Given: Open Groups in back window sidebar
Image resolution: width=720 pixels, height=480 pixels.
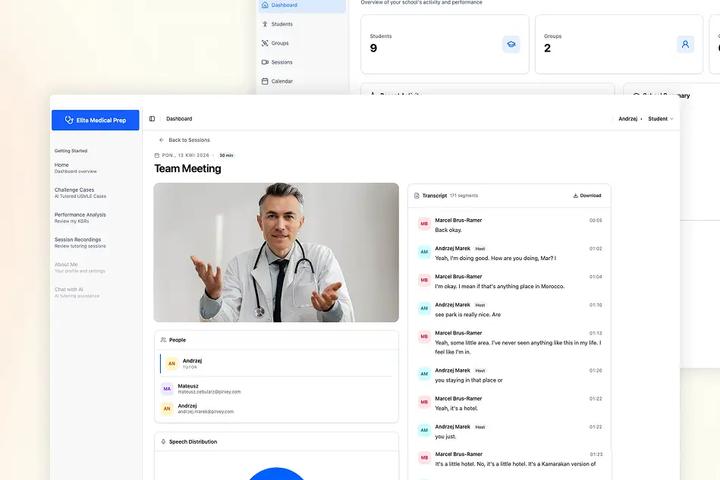Looking at the screenshot, I should (276, 43).
